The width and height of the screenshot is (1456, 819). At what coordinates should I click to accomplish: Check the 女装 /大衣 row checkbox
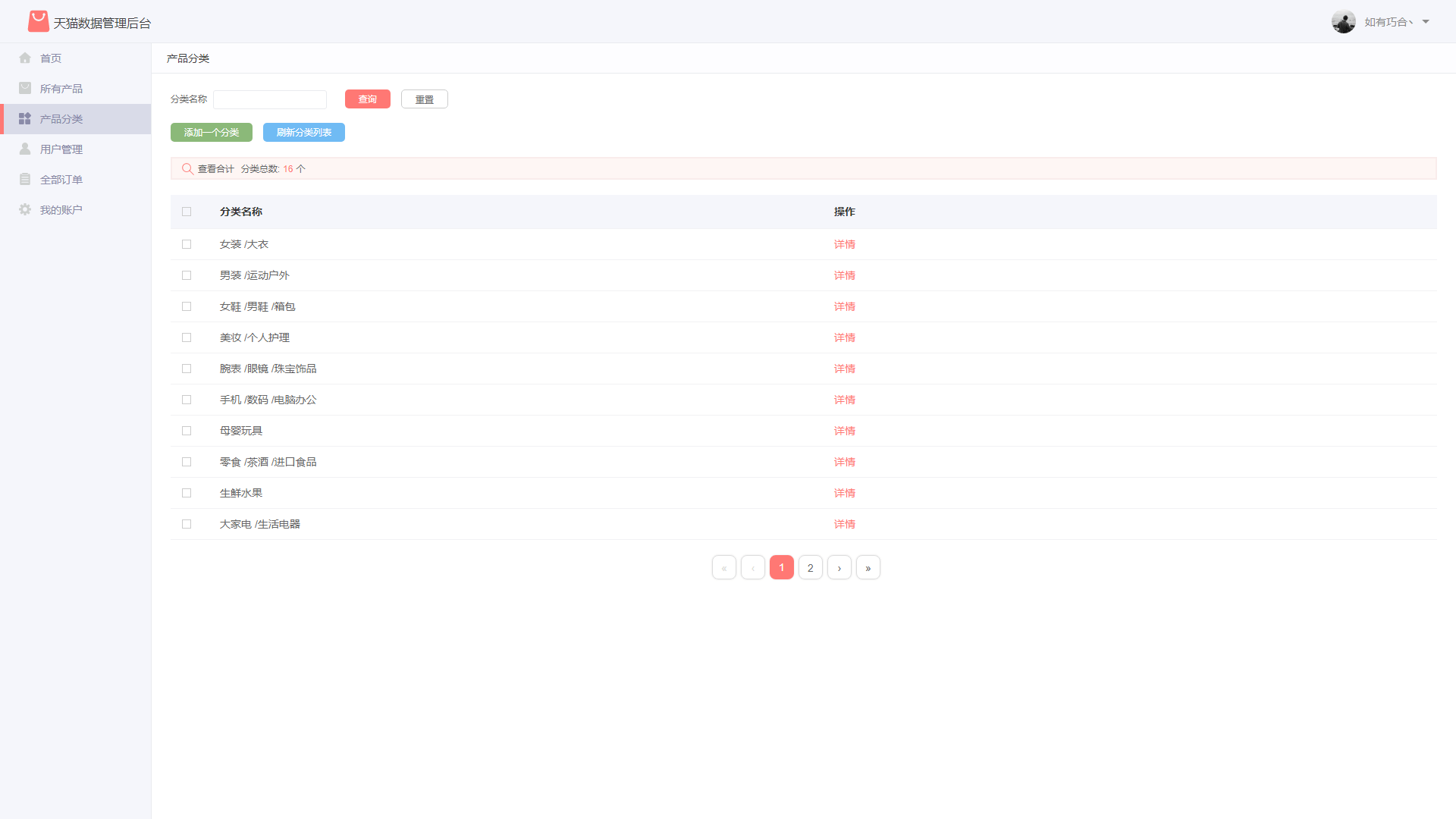pos(187,244)
